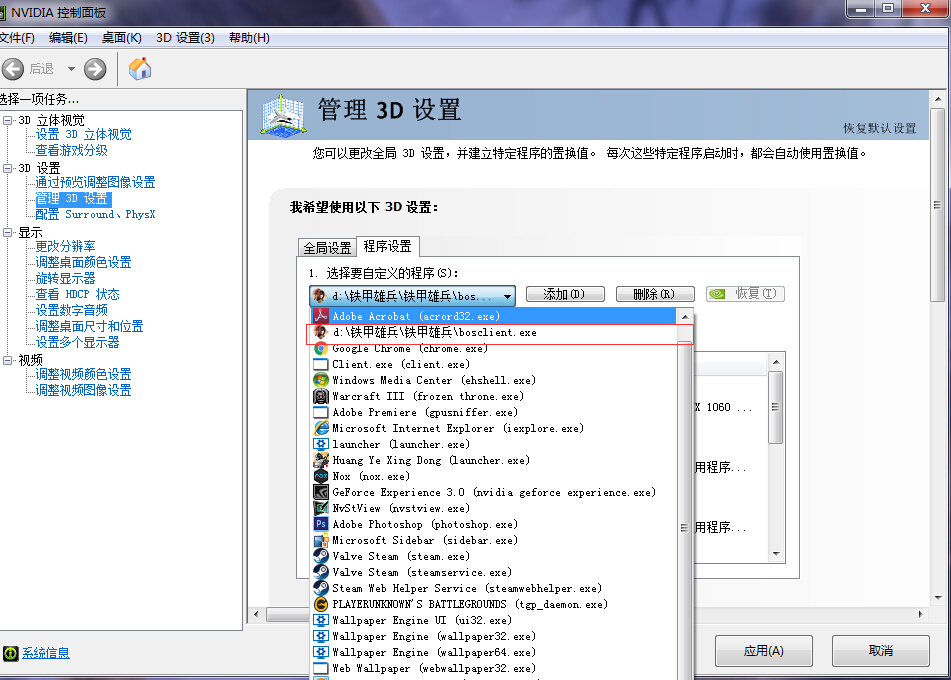This screenshot has width=951, height=680.
Task: Choose the Microsoft Sidebar icon
Action: point(321,540)
